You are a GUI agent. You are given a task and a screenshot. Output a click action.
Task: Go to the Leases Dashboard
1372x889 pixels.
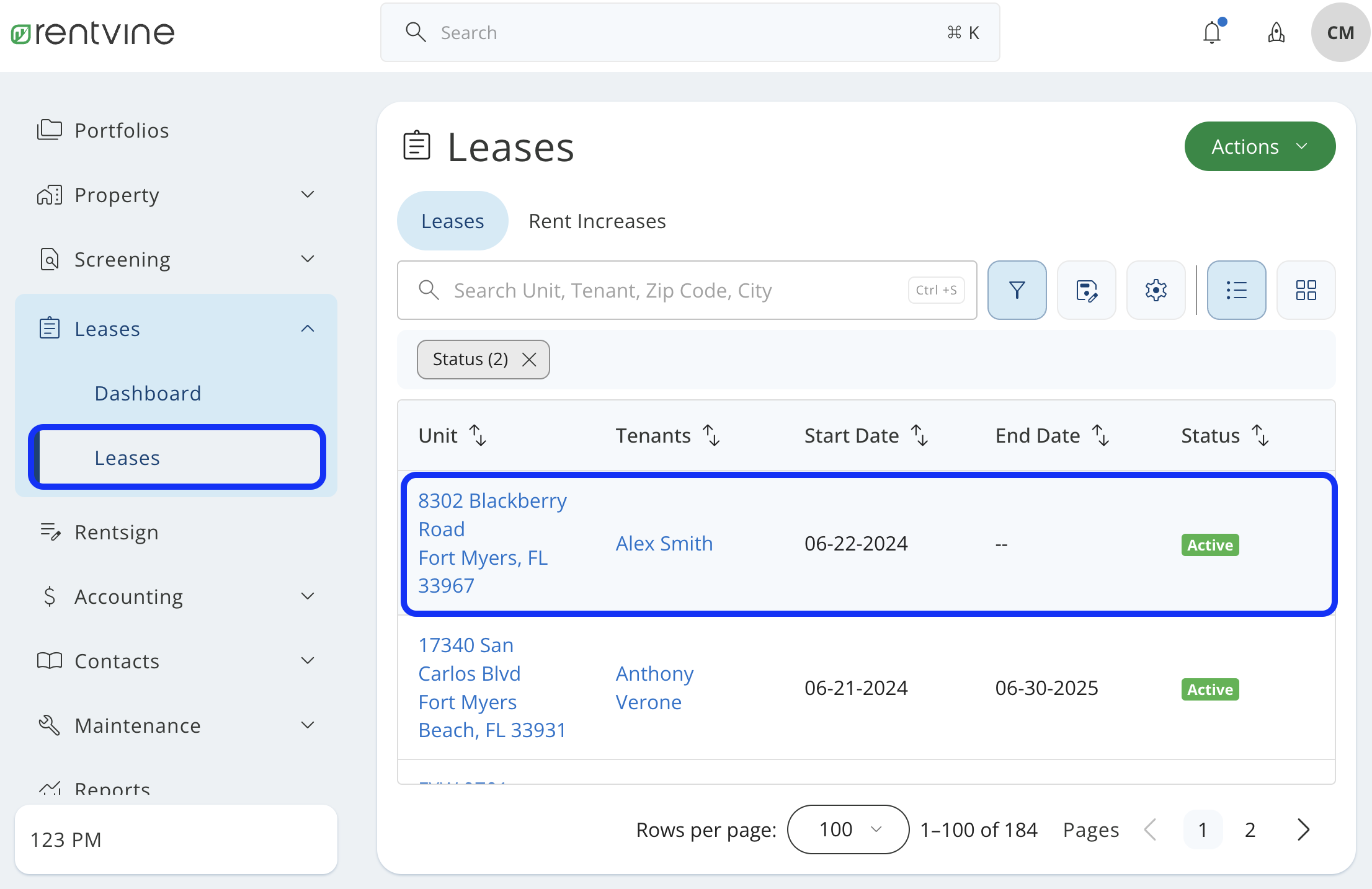tap(148, 392)
